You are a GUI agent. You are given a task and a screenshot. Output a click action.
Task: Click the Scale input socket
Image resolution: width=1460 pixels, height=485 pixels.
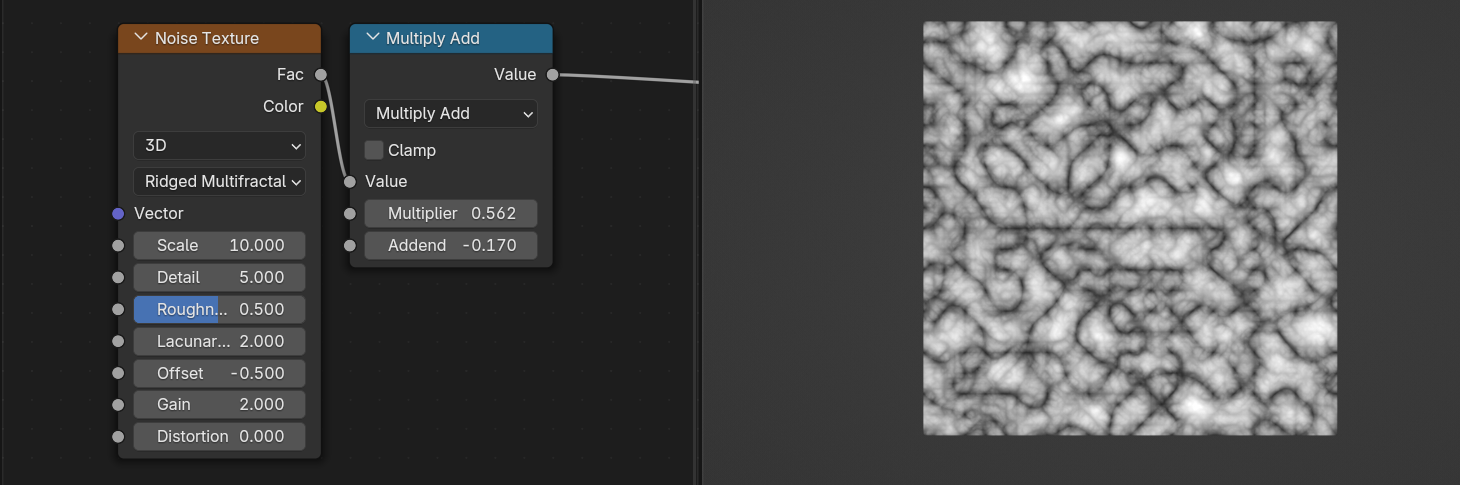click(x=118, y=245)
